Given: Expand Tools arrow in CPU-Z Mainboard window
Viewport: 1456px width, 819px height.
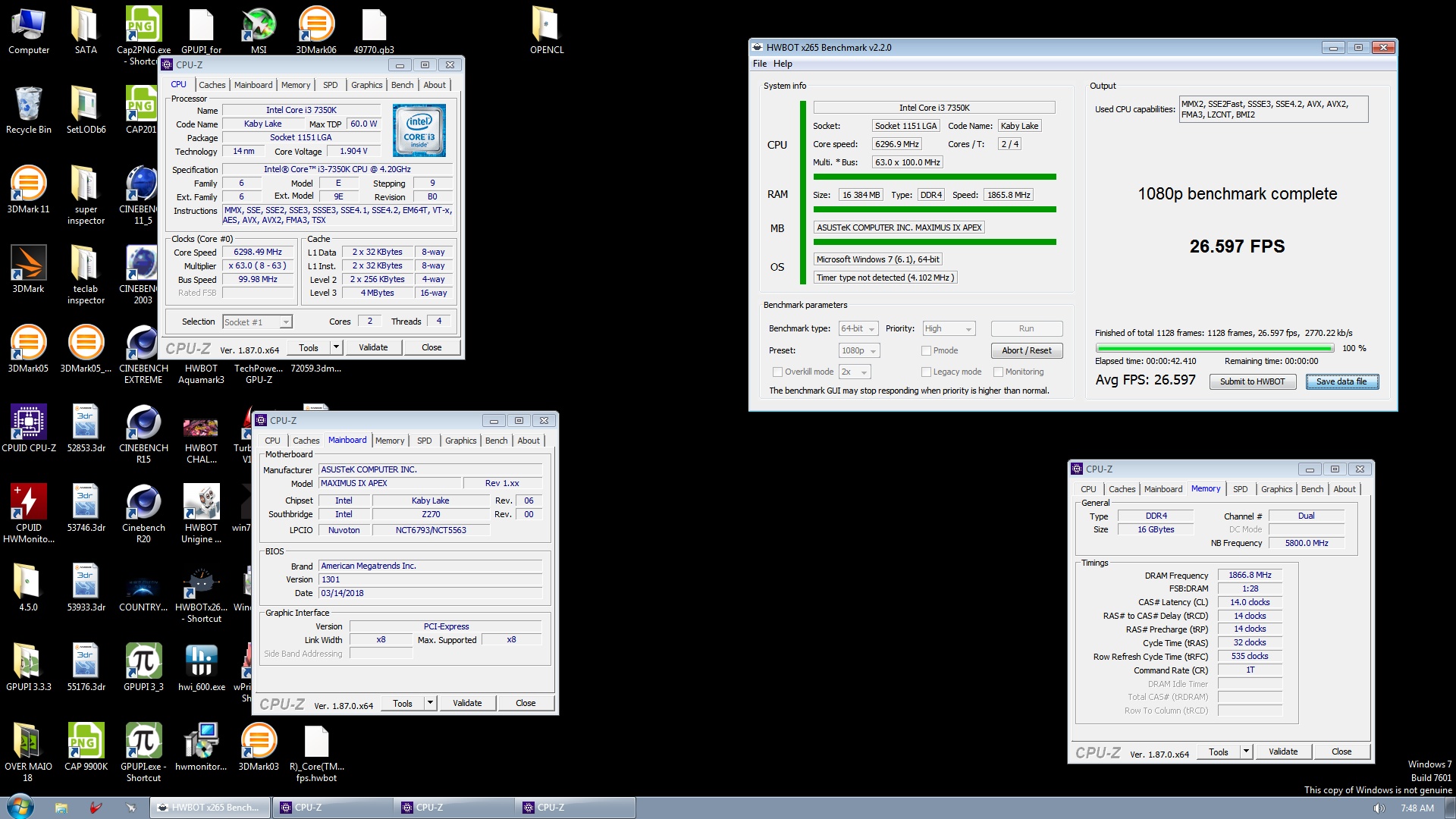Looking at the screenshot, I should (x=430, y=703).
